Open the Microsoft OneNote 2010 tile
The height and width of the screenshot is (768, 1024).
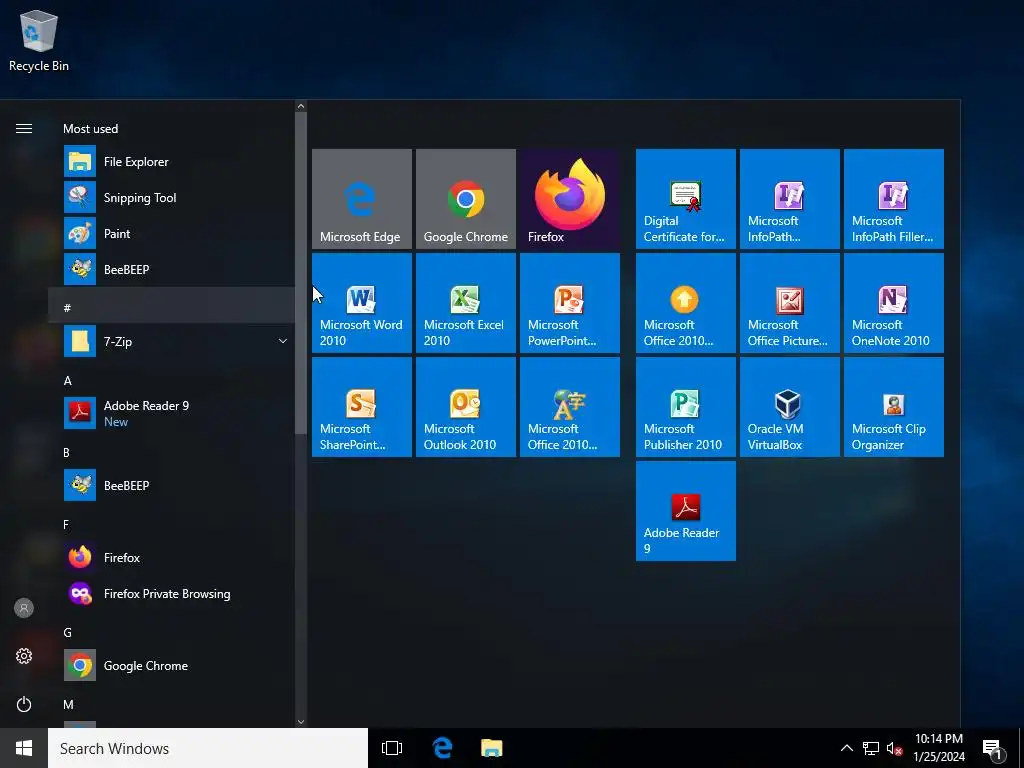click(893, 302)
